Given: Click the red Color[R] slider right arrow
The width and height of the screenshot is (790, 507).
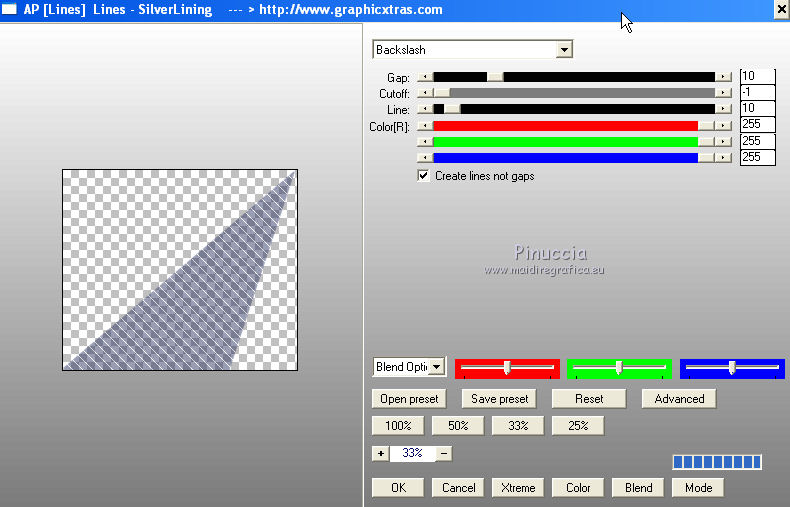Looking at the screenshot, I should click(723, 126).
